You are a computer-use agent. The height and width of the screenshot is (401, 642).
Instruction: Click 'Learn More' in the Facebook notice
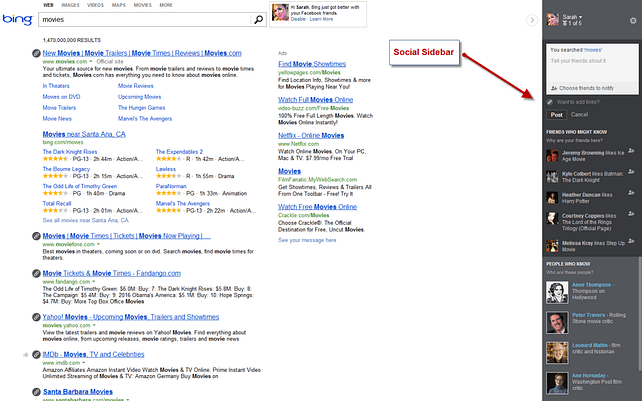321,19
